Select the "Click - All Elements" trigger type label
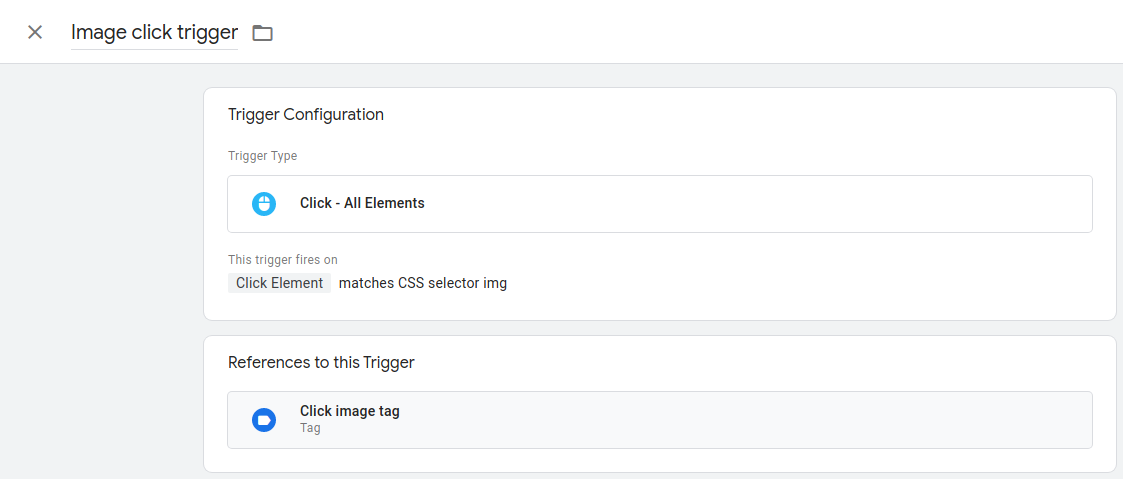The image size is (1123, 479). [x=362, y=203]
